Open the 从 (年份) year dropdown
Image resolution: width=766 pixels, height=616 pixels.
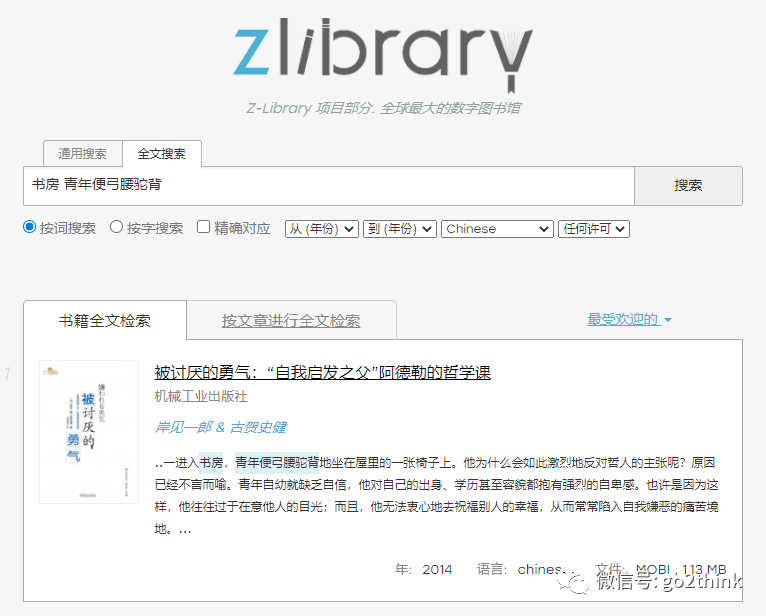click(x=322, y=229)
